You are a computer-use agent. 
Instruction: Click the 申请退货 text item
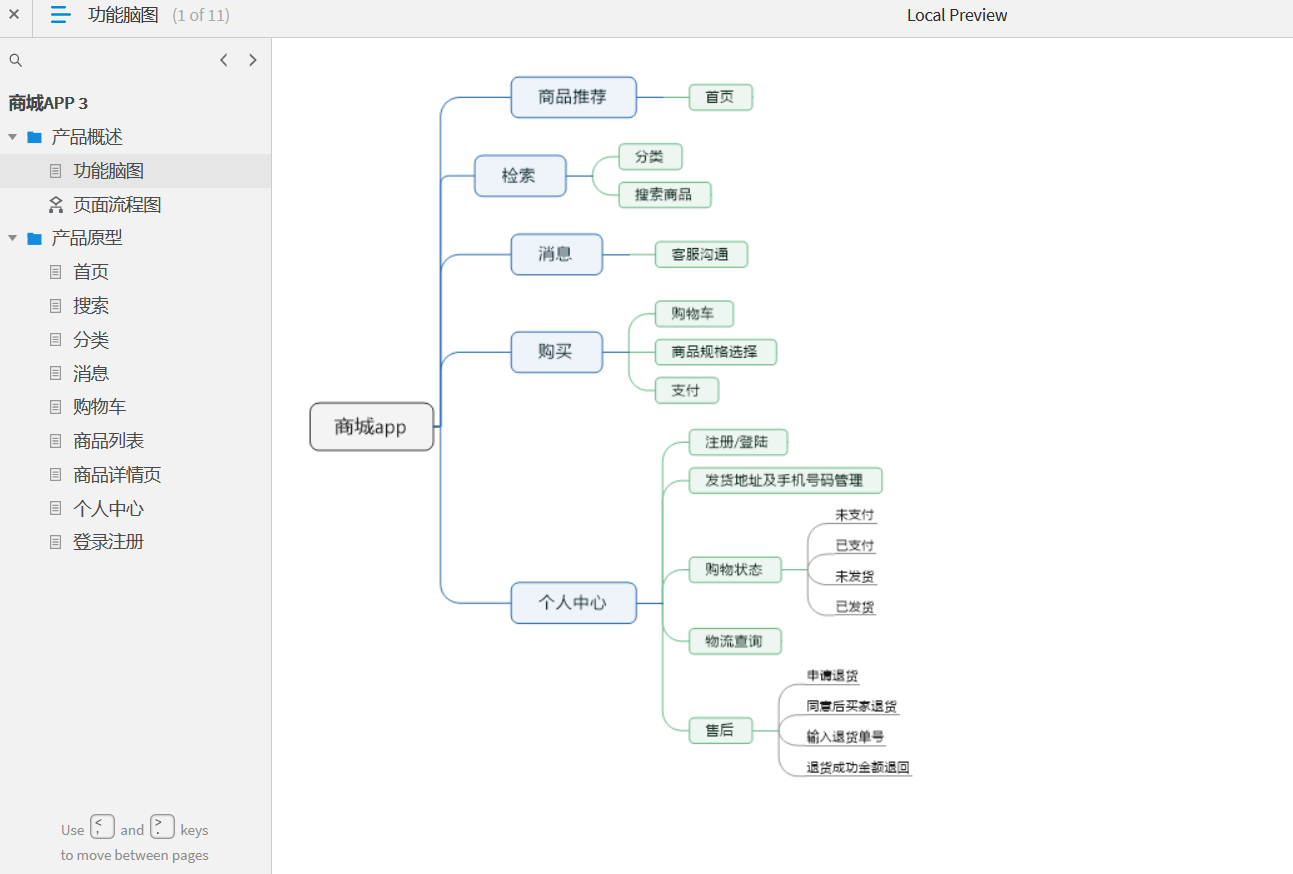click(833, 676)
